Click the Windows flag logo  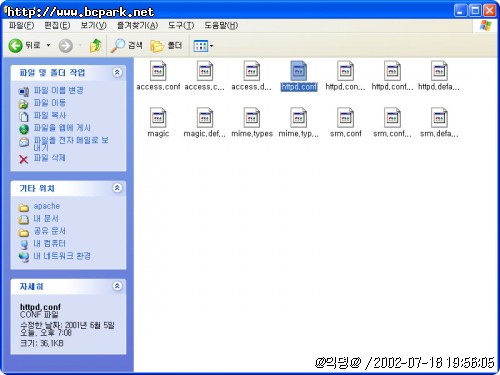point(486,26)
